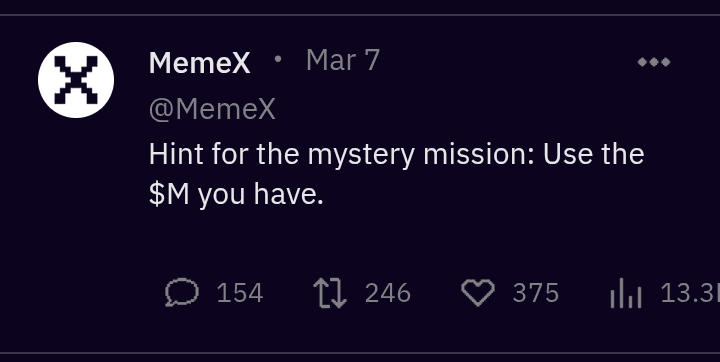Viewport: 720px width, 362px height.
Task: Open the view analytics bar chart icon
Action: point(625,293)
